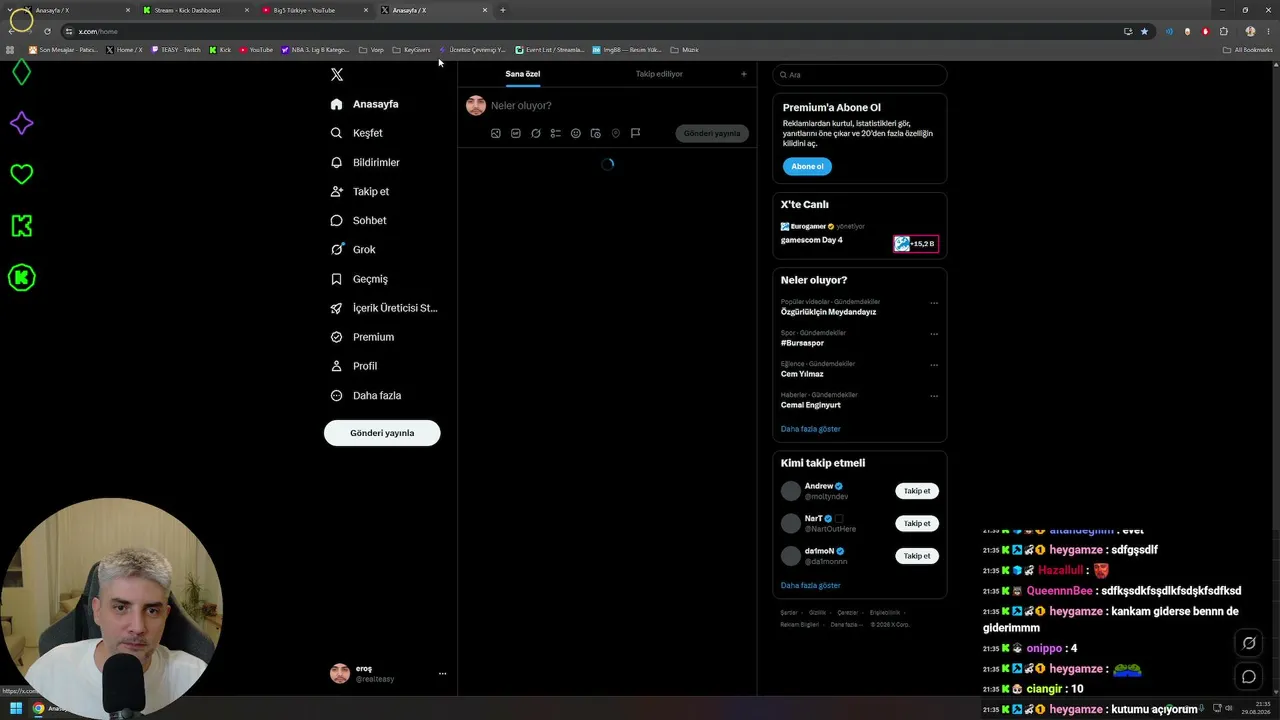Open the Takip et sidebar item
The width and height of the screenshot is (1280, 720).
(x=360, y=191)
